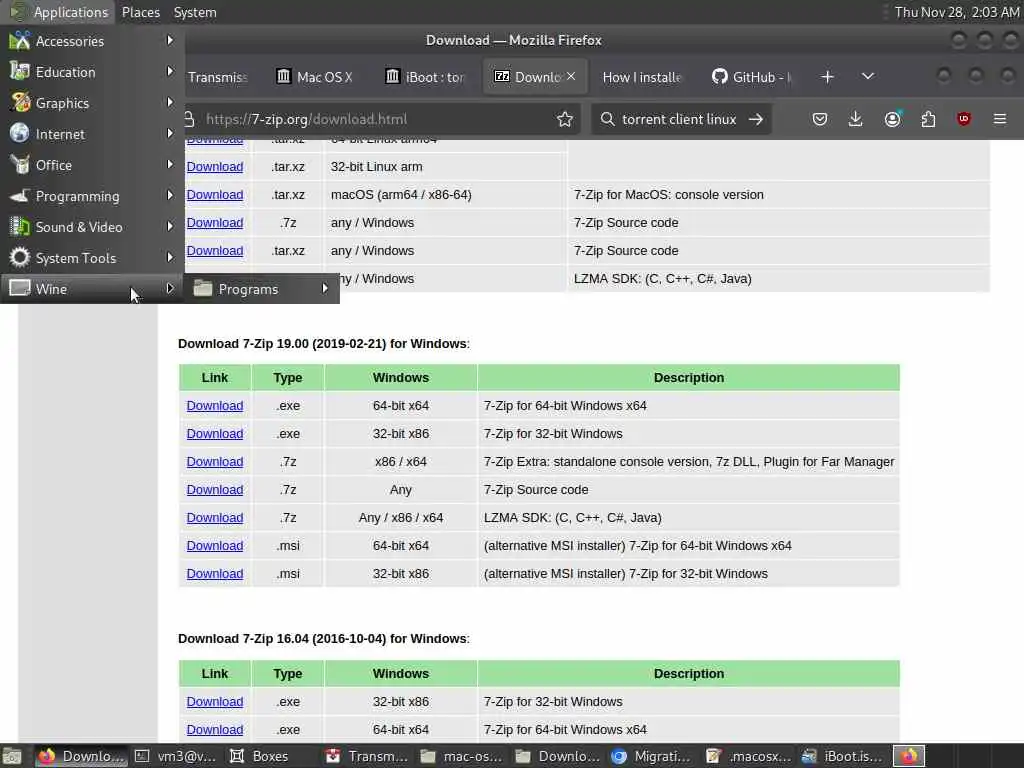Download macOS arm64 / x86-64 tar.xz
The image size is (1024, 768).
click(x=215, y=195)
